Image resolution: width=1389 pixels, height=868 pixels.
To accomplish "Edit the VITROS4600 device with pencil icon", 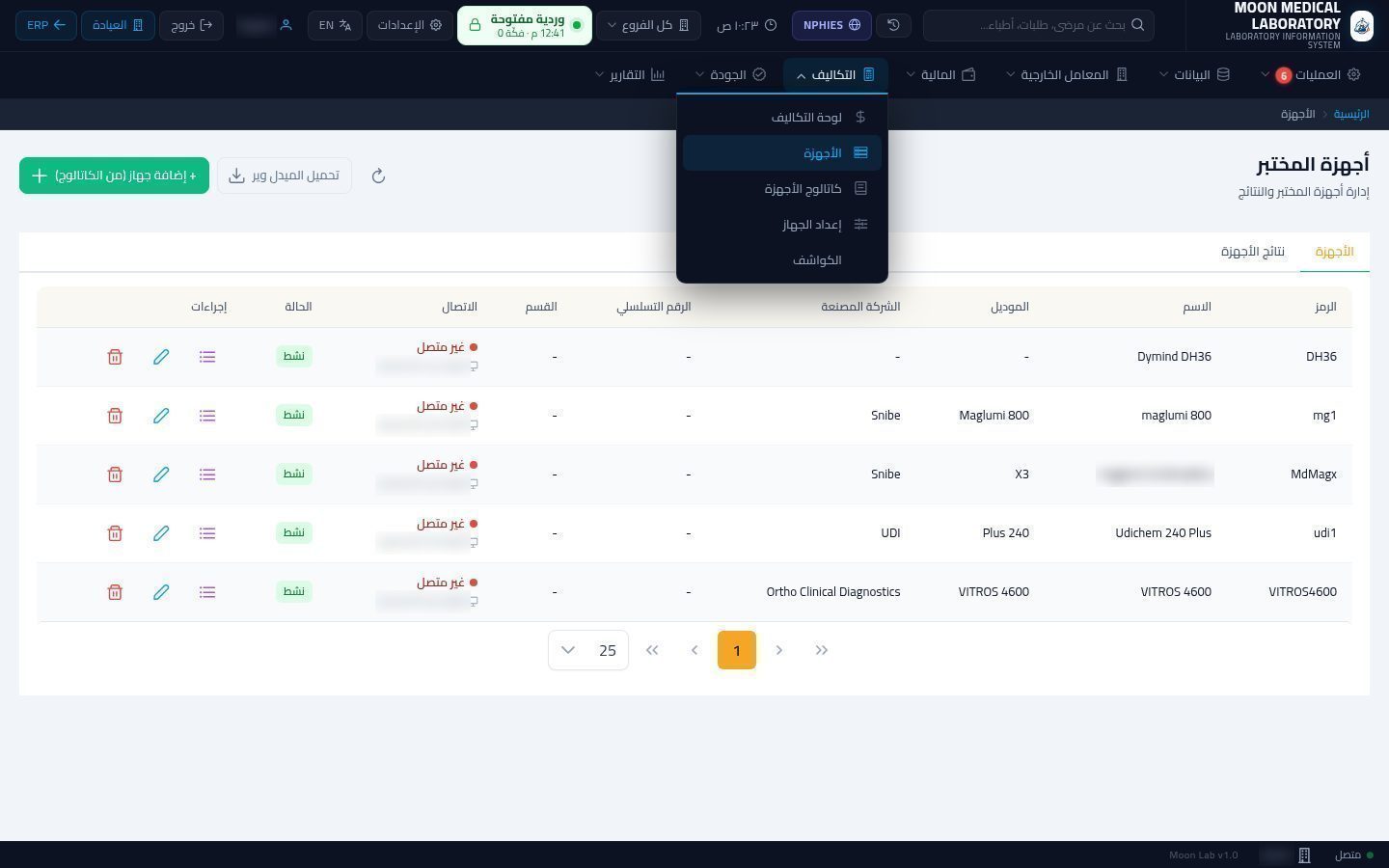I will coord(161,592).
